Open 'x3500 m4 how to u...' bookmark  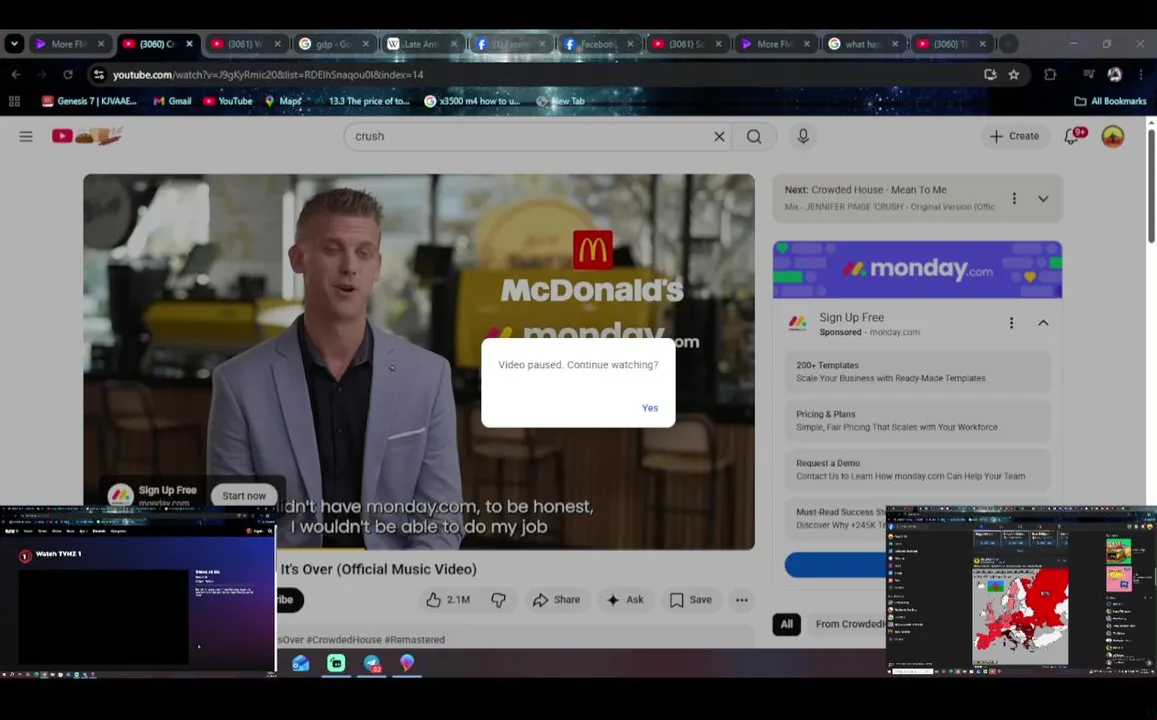pos(472,101)
